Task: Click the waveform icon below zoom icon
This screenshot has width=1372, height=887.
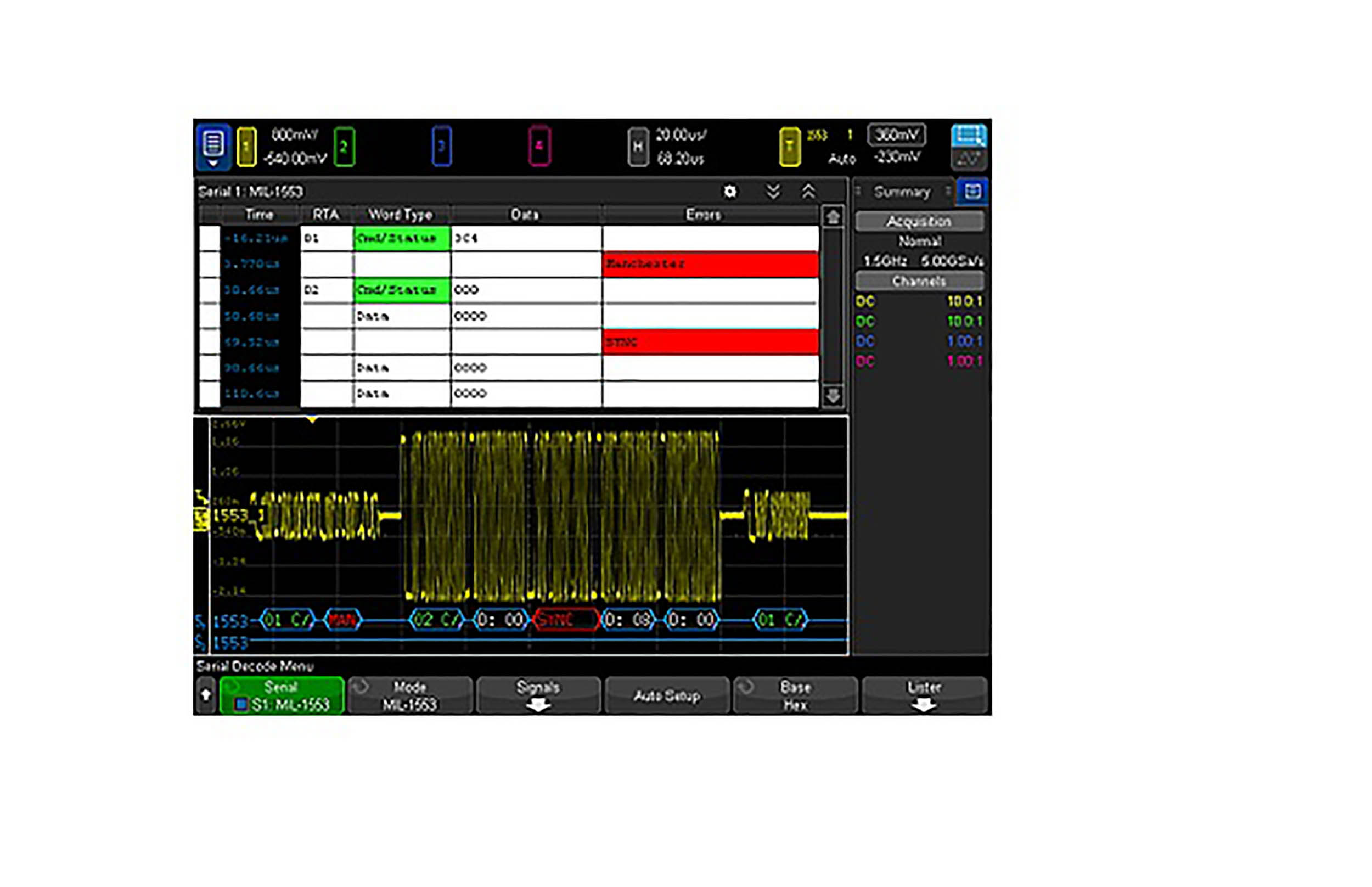Action: (x=969, y=159)
